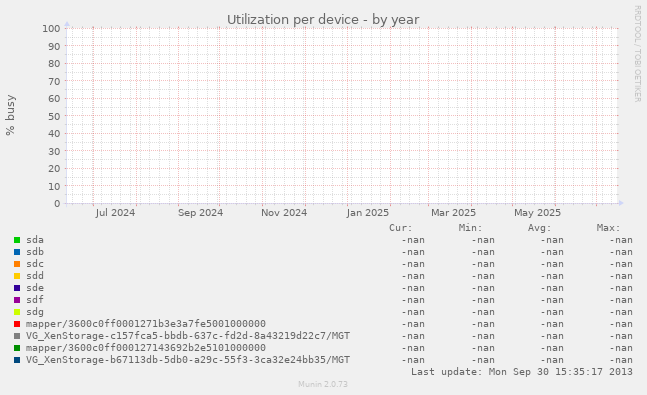Select the sdc legend label
The image size is (647, 395).
click(35, 264)
